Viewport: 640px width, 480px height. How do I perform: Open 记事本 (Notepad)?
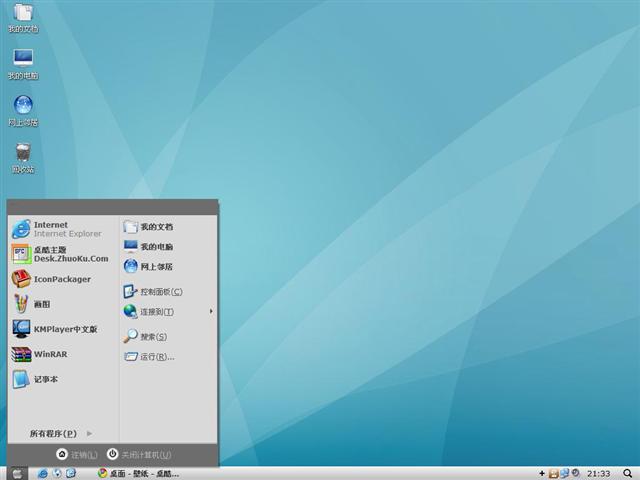(x=45, y=379)
